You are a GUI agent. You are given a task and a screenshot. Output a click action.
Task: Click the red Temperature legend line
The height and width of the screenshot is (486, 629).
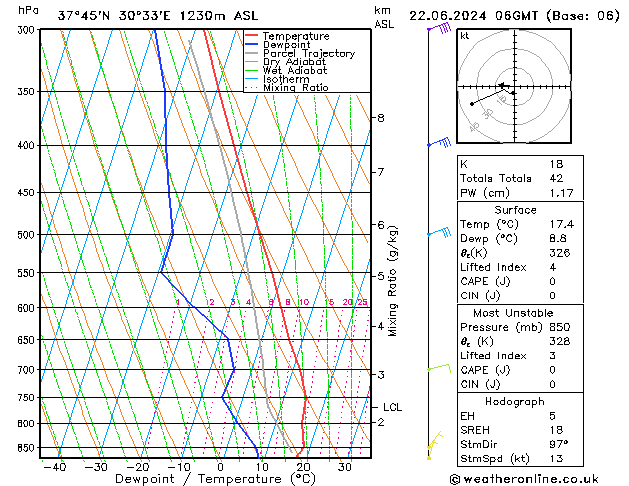click(x=253, y=36)
